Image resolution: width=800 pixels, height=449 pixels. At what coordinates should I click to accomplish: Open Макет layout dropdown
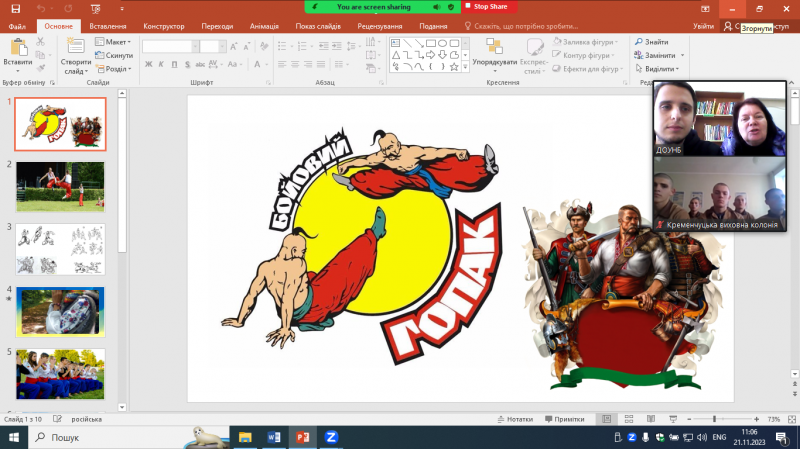pos(114,42)
